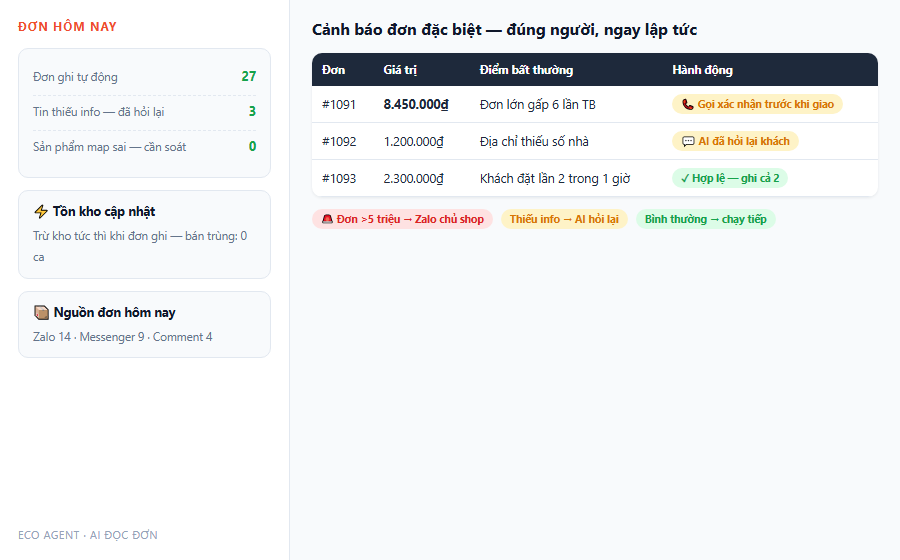Click the count 0 for mis-mapped products
The image size is (900, 560).
[x=252, y=146]
